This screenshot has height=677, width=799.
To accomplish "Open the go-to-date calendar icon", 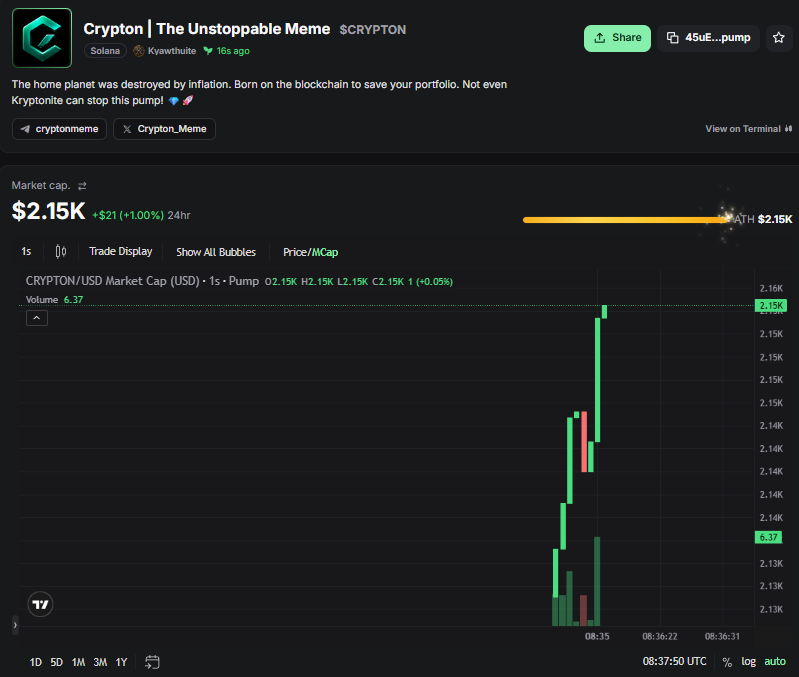I will click(x=152, y=662).
